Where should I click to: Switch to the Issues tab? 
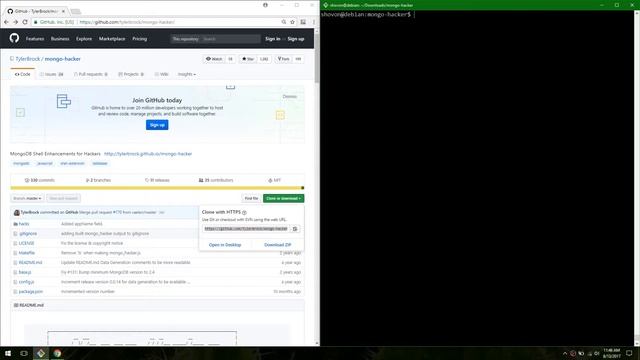coord(51,74)
